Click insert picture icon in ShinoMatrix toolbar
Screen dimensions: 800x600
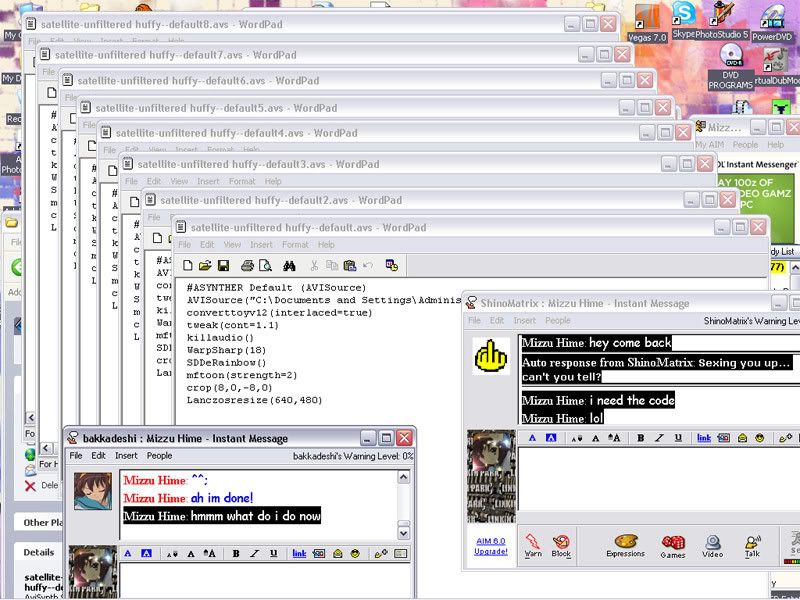coord(723,438)
